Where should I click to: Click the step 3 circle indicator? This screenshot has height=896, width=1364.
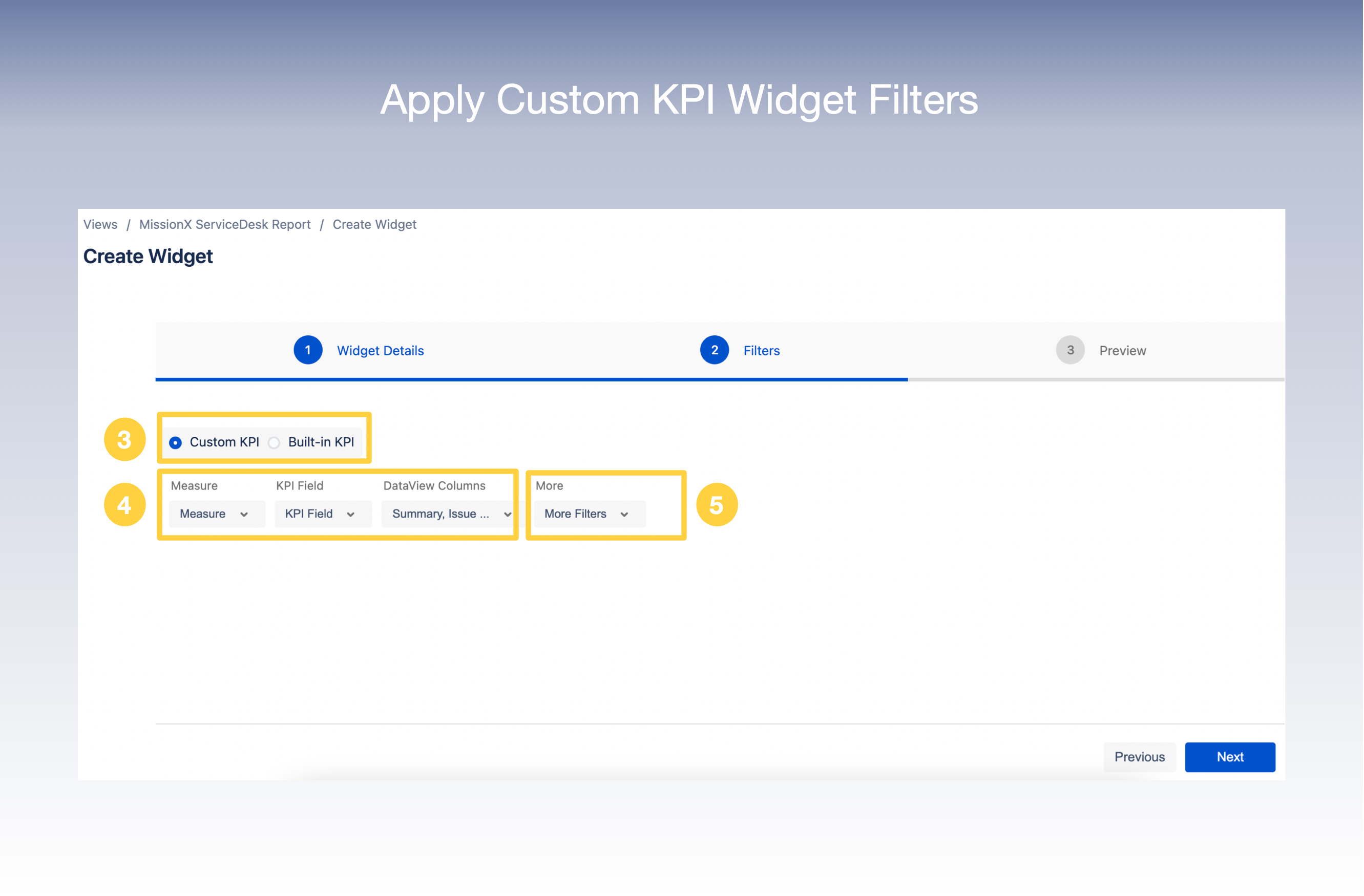click(1069, 350)
